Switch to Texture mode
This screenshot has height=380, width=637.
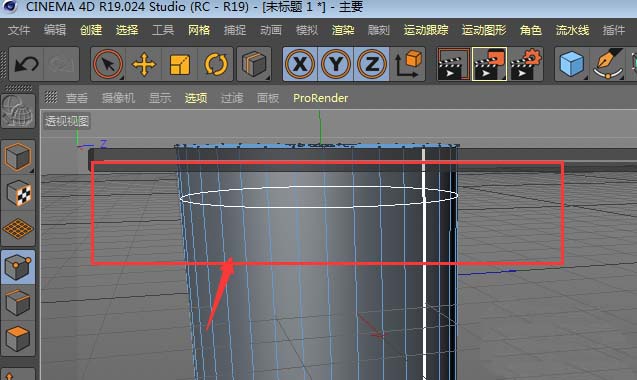(18, 193)
